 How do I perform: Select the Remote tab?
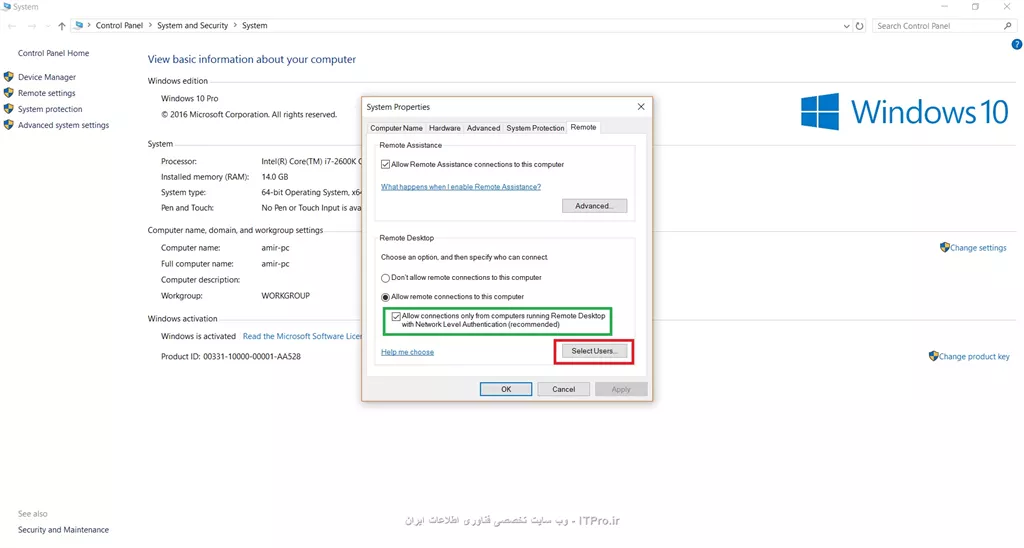(583, 127)
